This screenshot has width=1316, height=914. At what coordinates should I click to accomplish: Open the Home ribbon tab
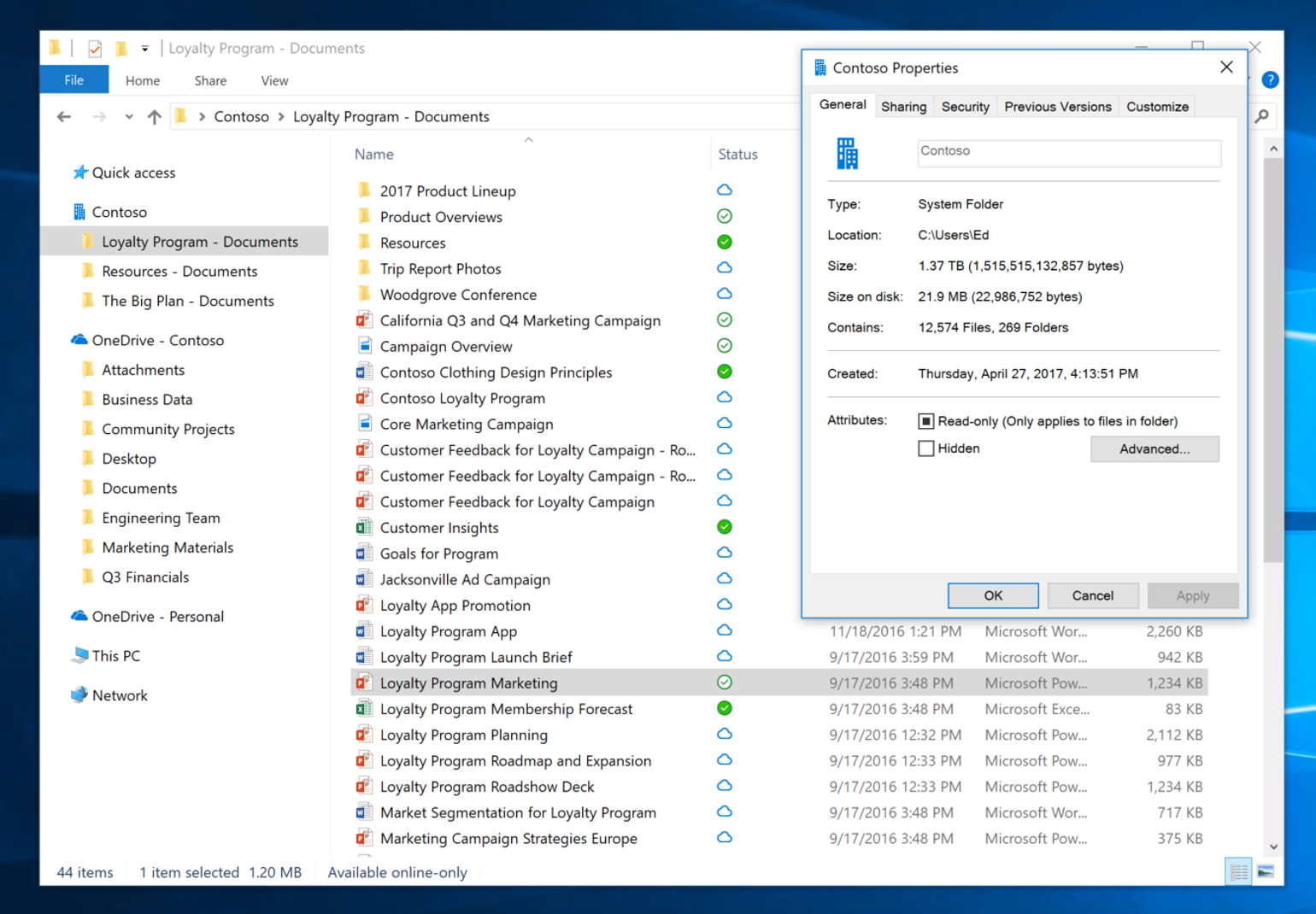pos(143,80)
